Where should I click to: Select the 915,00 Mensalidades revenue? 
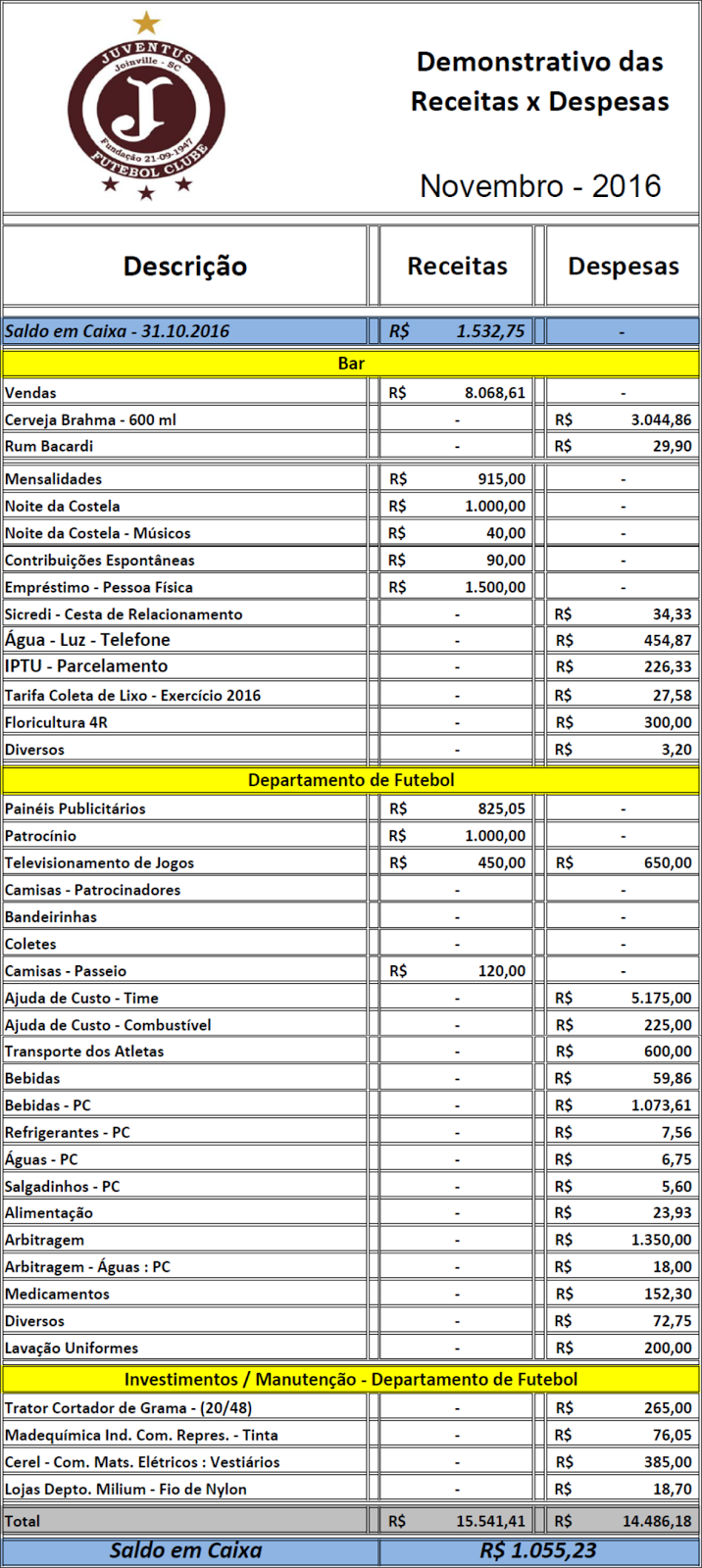click(457, 479)
